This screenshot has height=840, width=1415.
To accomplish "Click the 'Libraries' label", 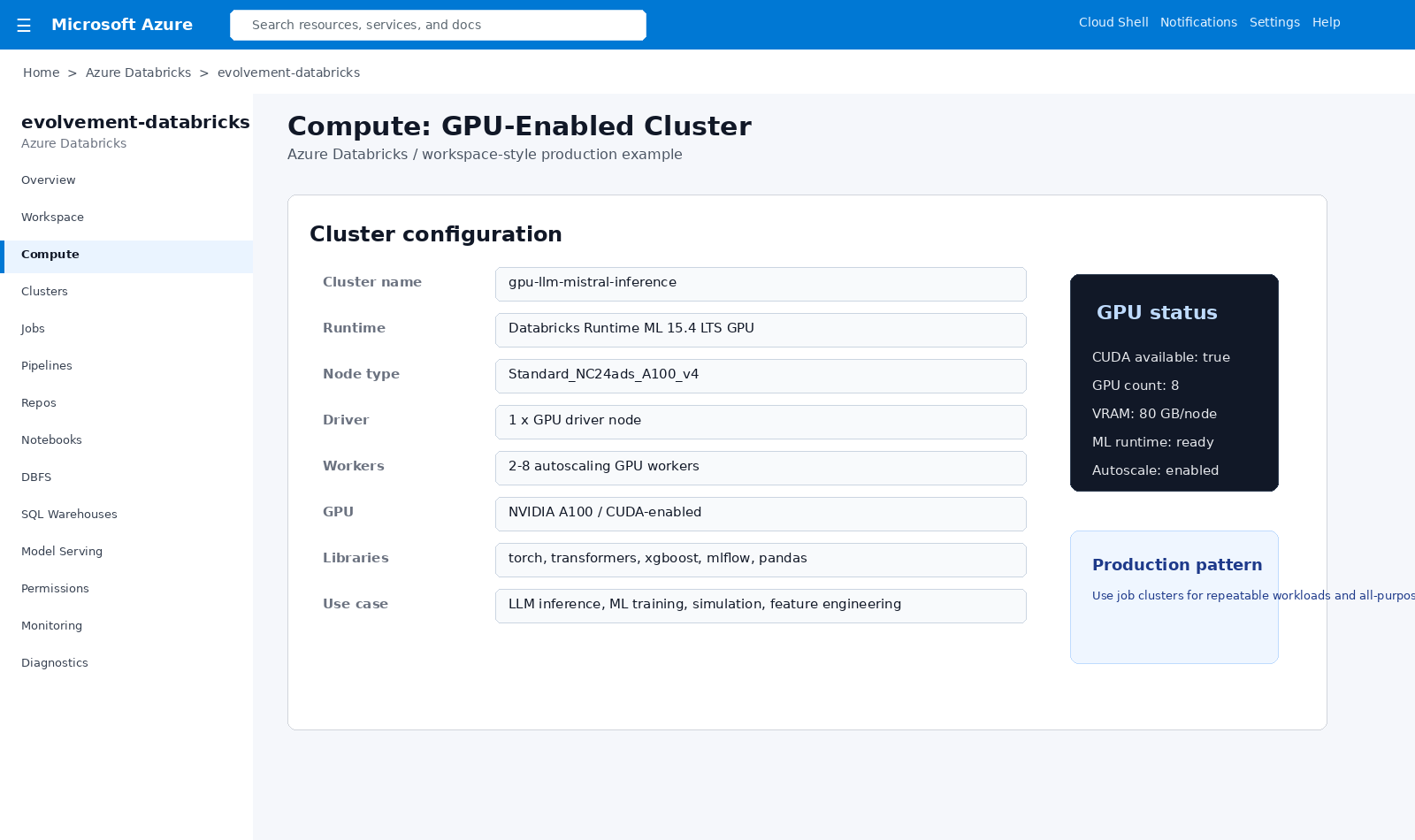I will [x=356, y=558].
